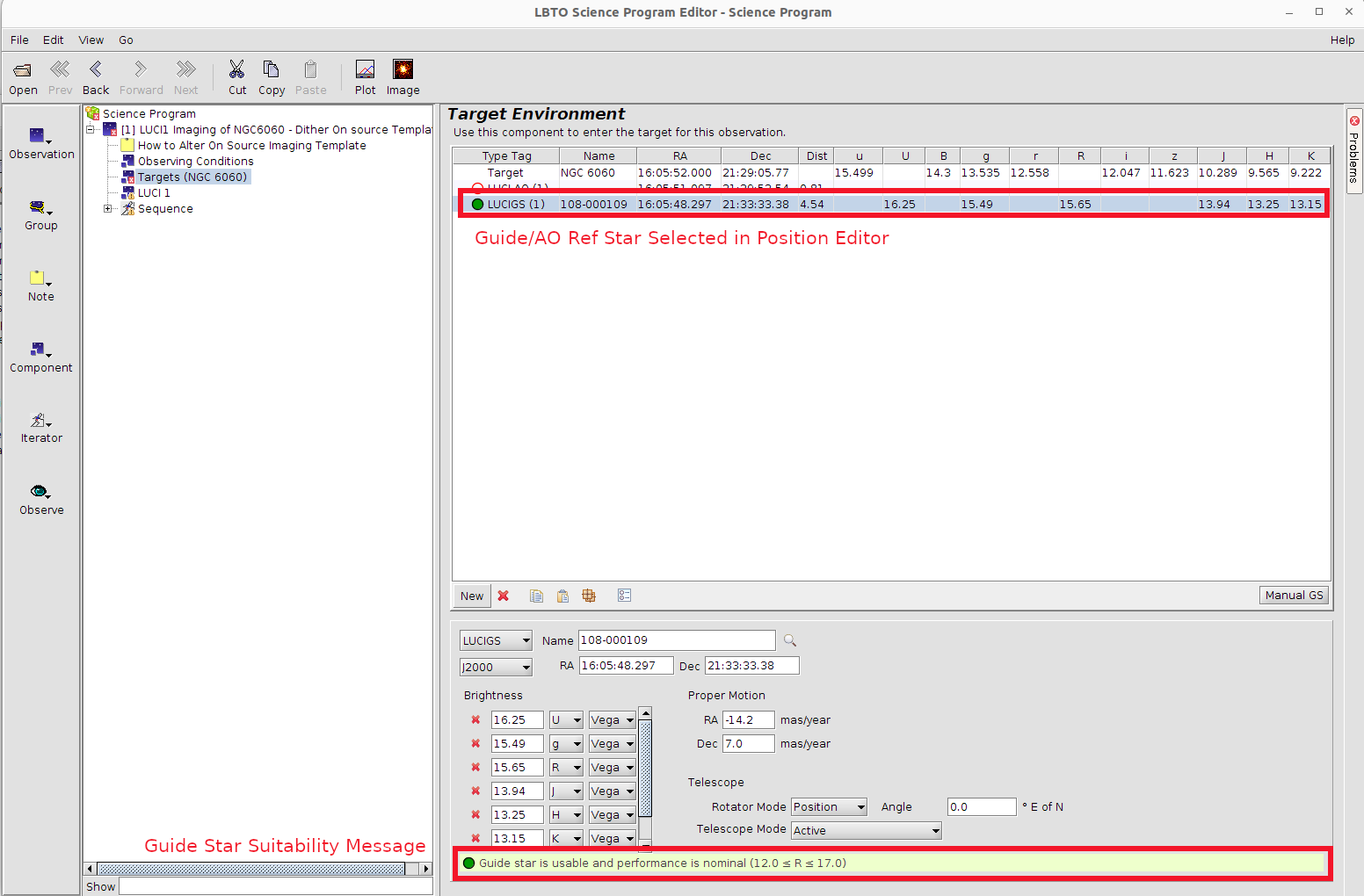The image size is (1364, 896).
Task: Click the New target button
Action: tap(472, 596)
